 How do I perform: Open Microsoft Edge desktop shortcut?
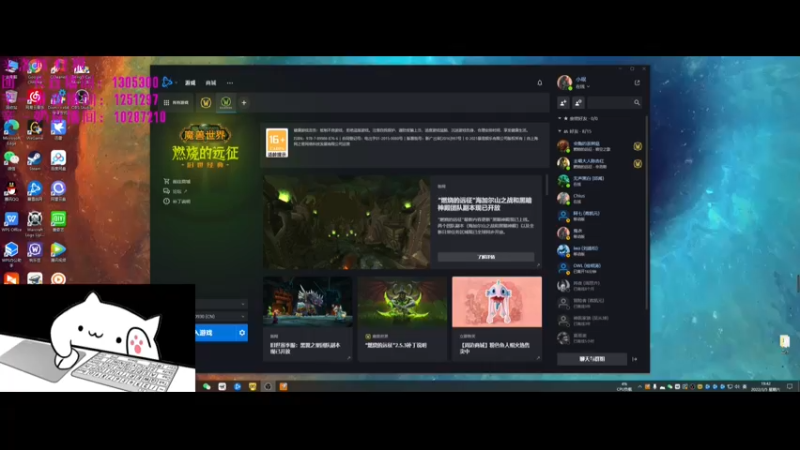pyautogui.click(x=11, y=132)
